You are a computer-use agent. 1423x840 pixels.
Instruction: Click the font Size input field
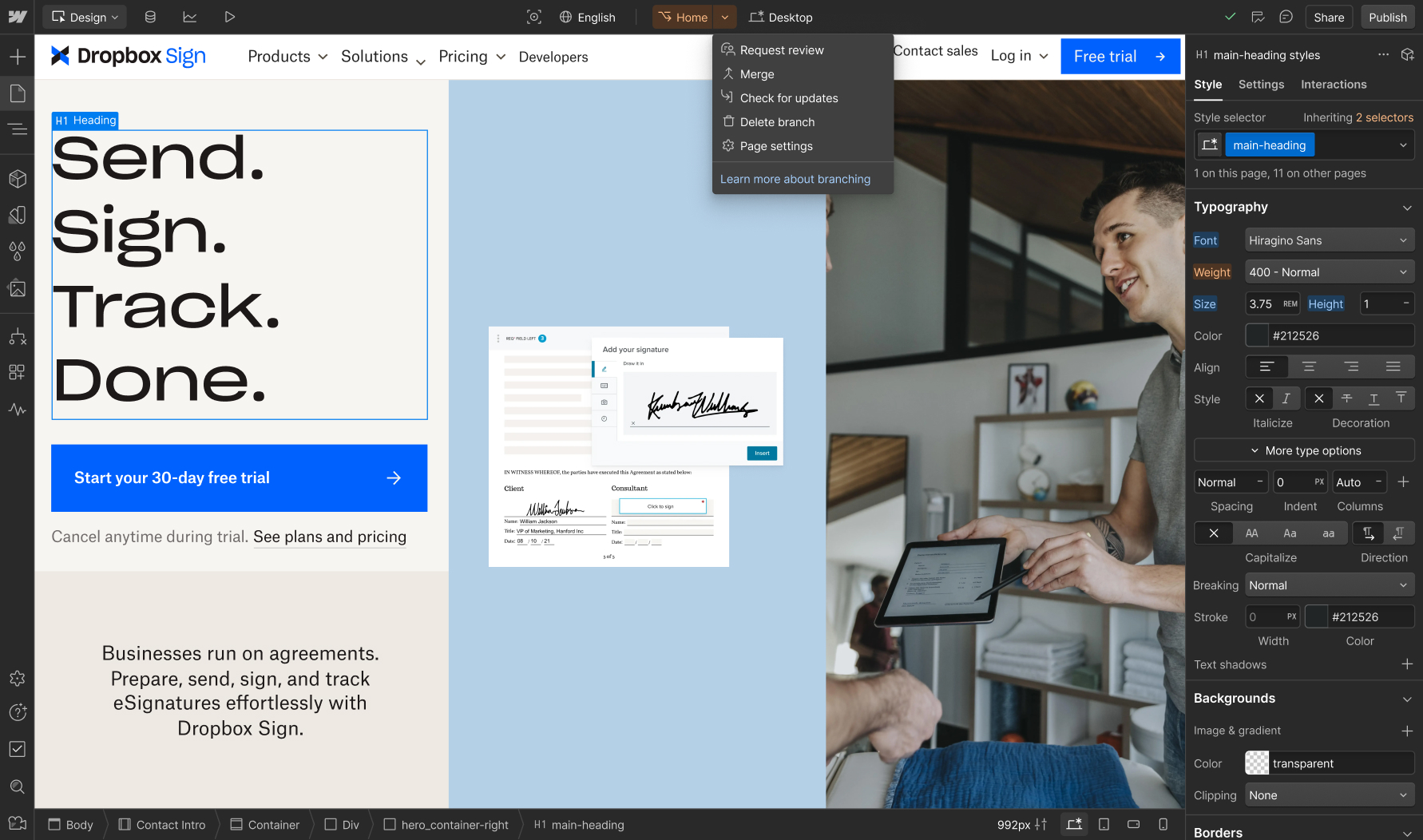coord(1262,304)
